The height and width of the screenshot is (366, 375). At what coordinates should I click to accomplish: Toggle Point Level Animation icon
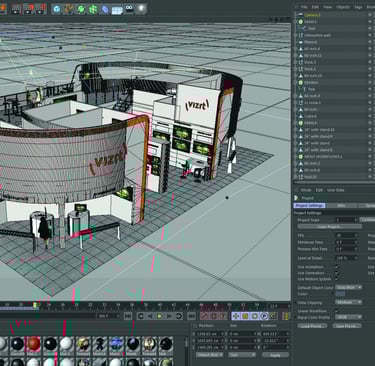pos(273,316)
